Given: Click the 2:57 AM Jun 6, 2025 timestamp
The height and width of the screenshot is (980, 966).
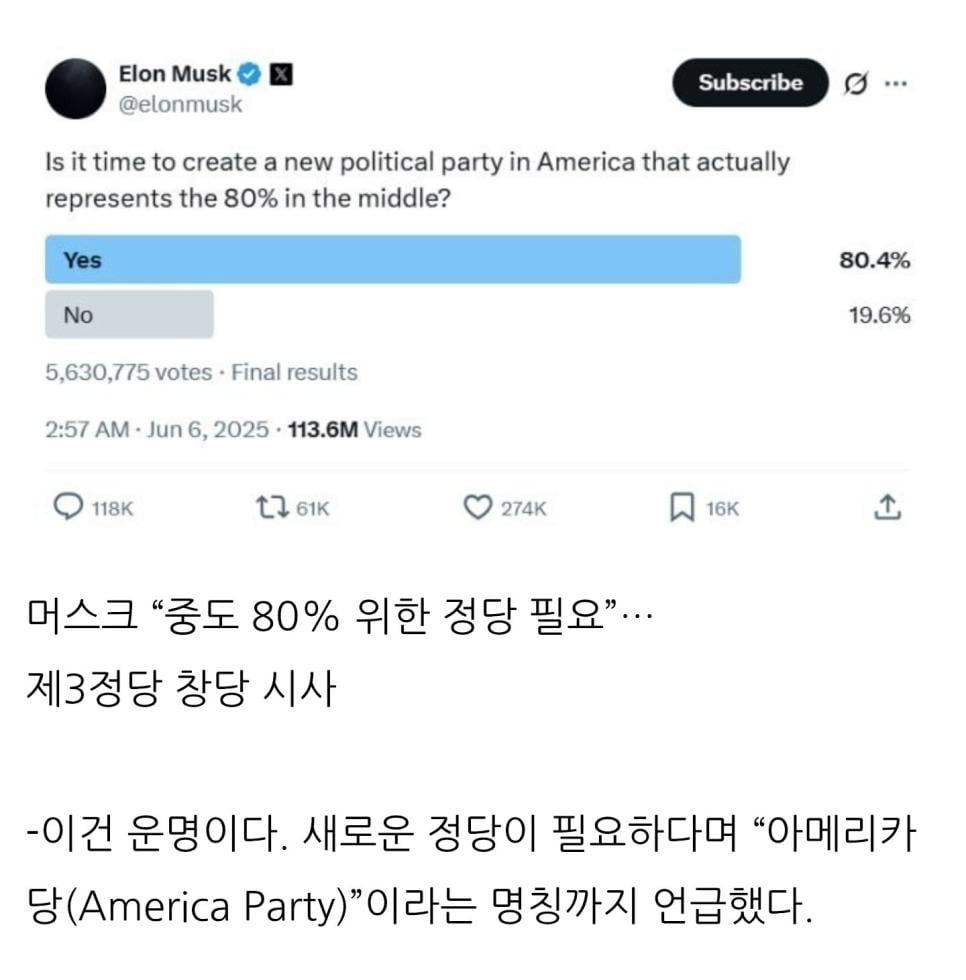Looking at the screenshot, I should click(x=157, y=430).
